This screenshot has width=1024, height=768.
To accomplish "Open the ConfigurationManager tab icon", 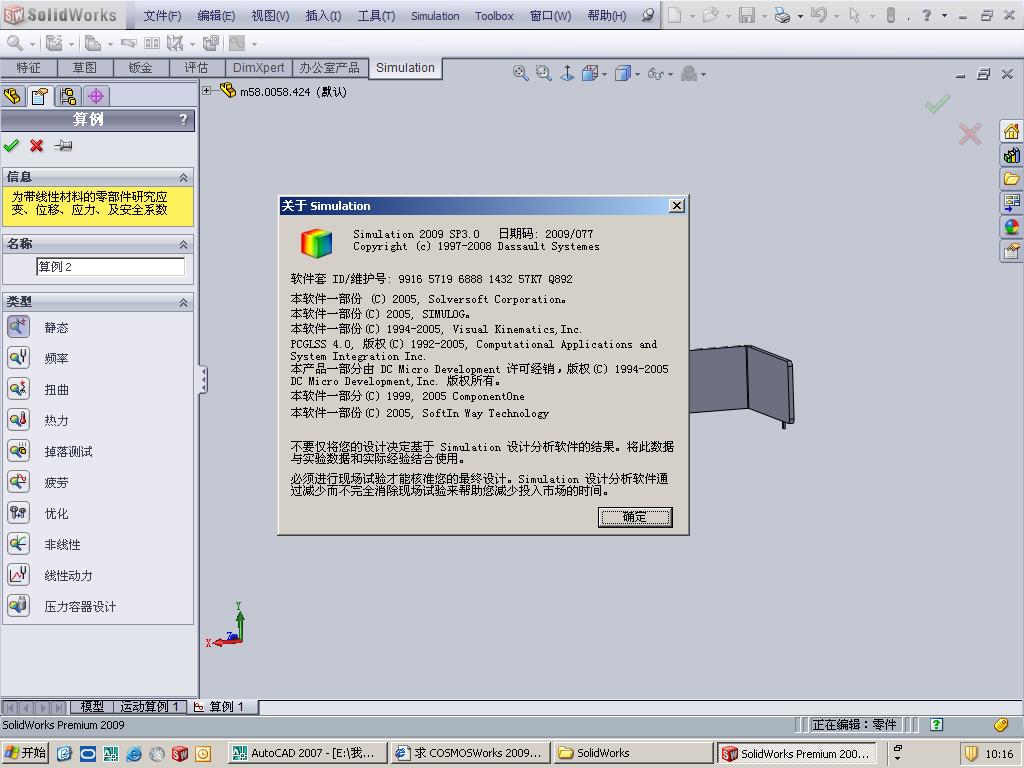I will tap(68, 97).
